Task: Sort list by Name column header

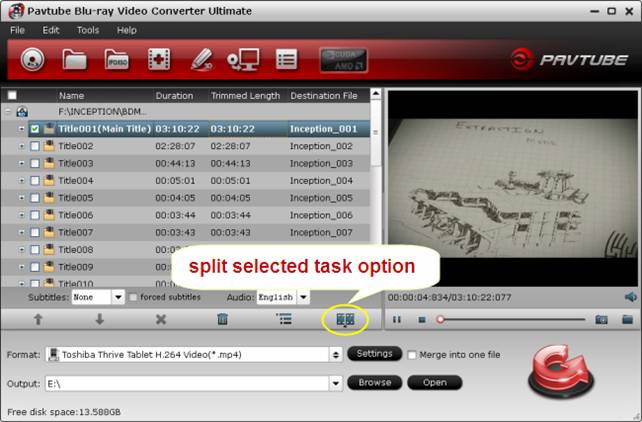Action: (71, 96)
